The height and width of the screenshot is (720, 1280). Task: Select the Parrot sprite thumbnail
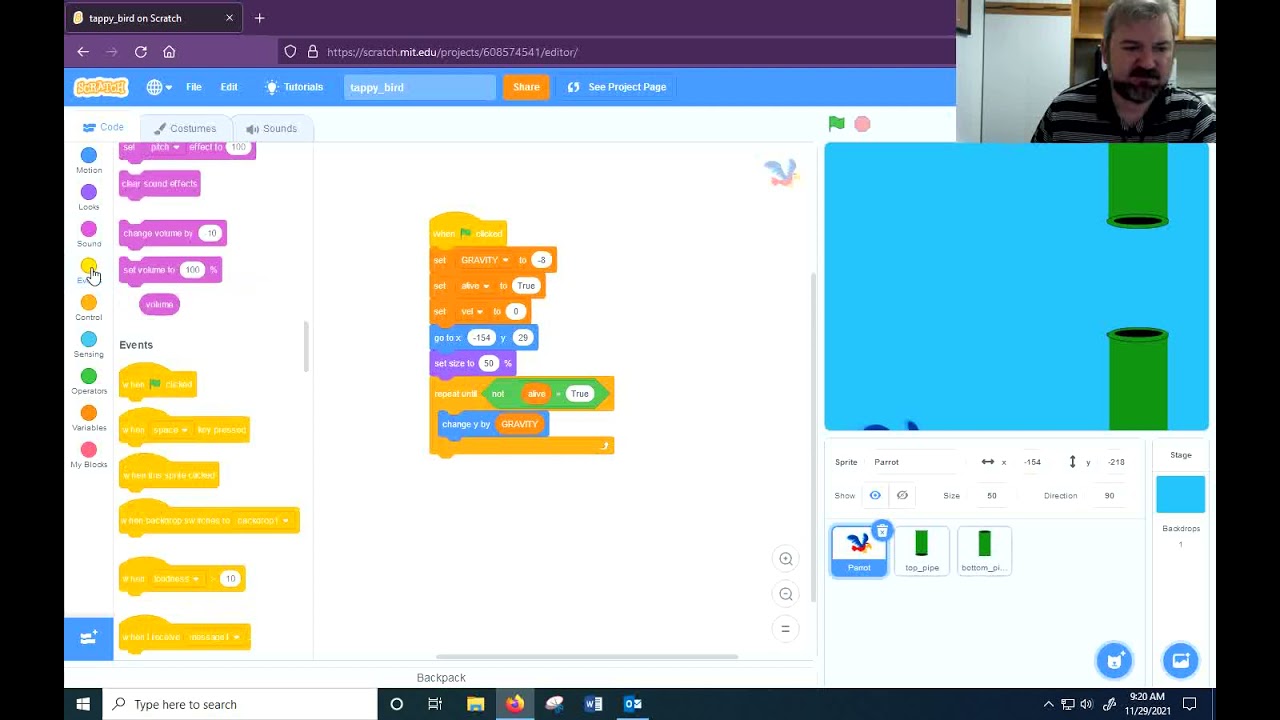859,551
